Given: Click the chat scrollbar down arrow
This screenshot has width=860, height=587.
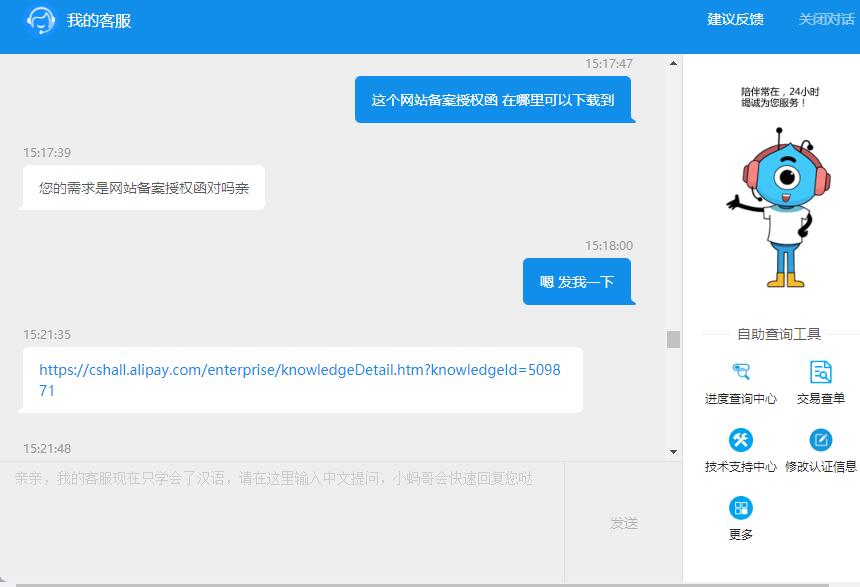Looking at the screenshot, I should [x=673, y=452].
